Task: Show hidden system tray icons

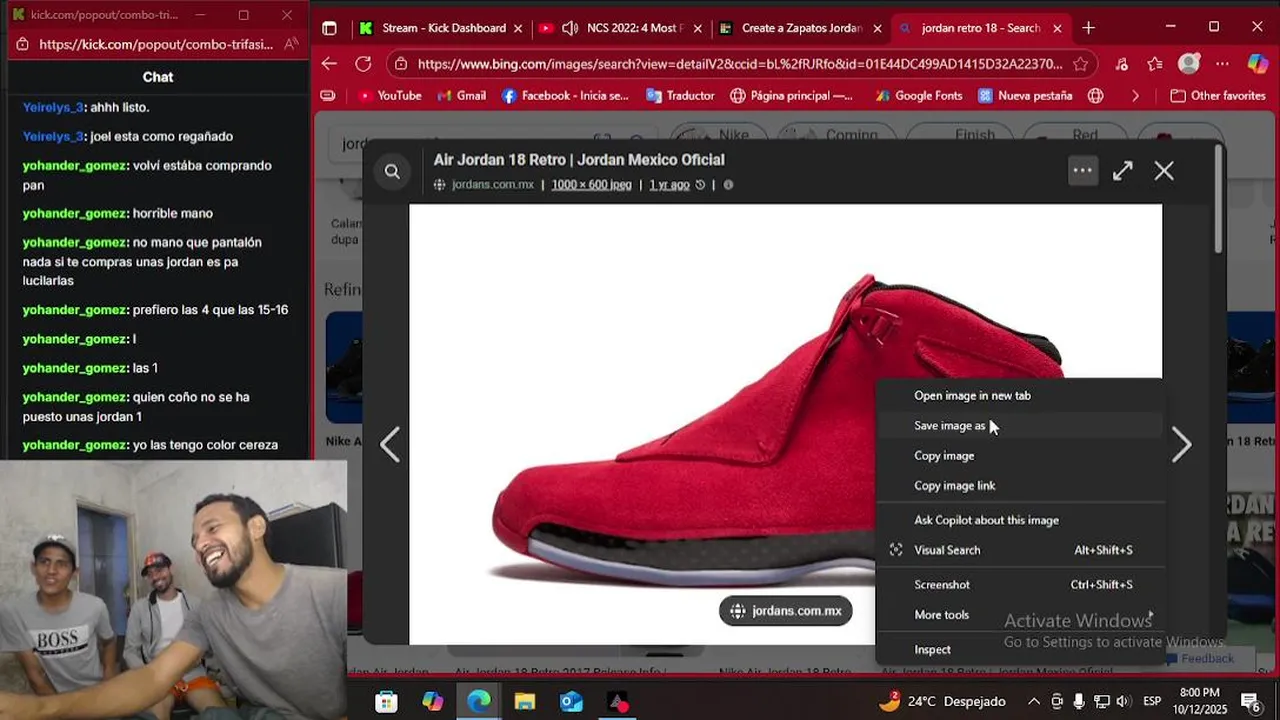Action: [1034, 701]
